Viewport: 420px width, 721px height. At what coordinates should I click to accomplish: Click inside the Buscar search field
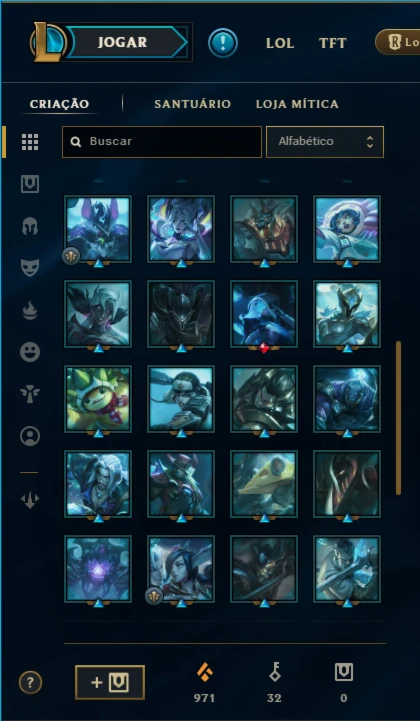pos(162,142)
